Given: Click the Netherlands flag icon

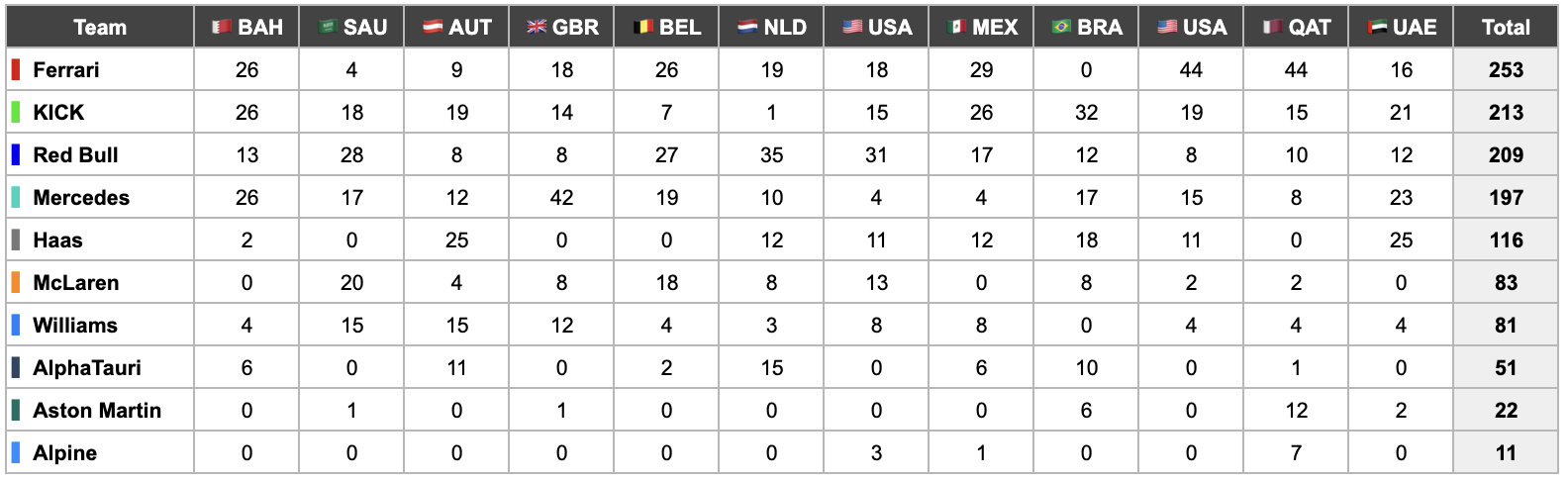Looking at the screenshot, I should click(x=747, y=28).
